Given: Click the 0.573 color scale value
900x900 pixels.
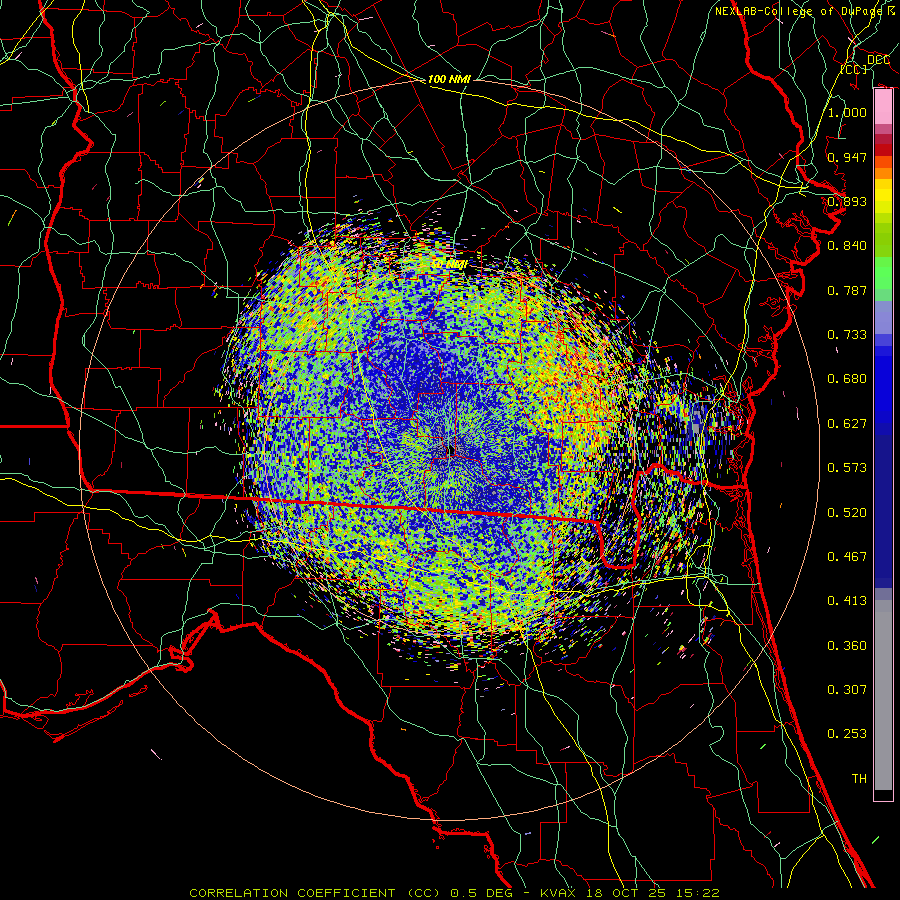Looking at the screenshot, I should click(x=847, y=468).
